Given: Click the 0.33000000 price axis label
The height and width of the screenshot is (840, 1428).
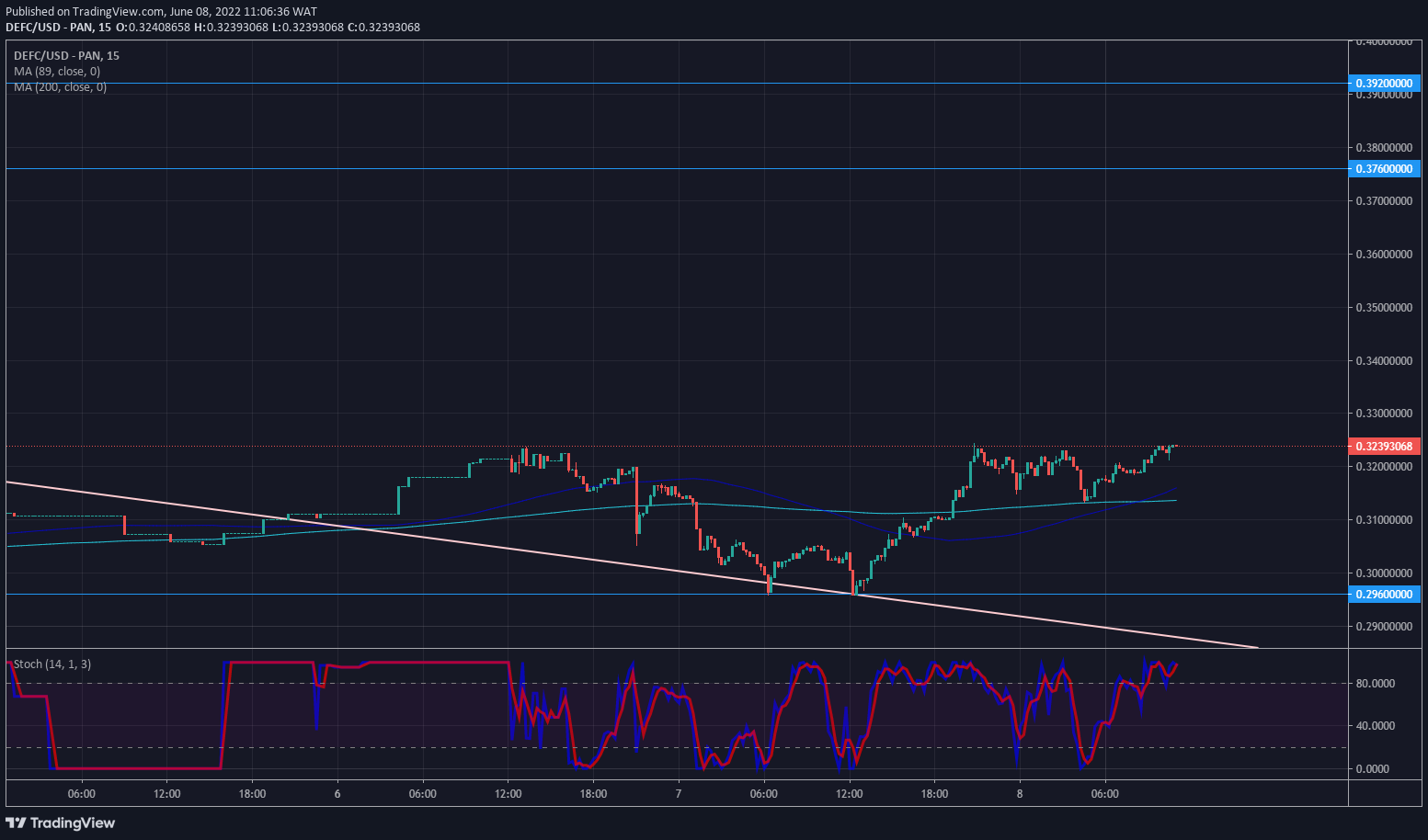Looking at the screenshot, I should point(1385,414).
